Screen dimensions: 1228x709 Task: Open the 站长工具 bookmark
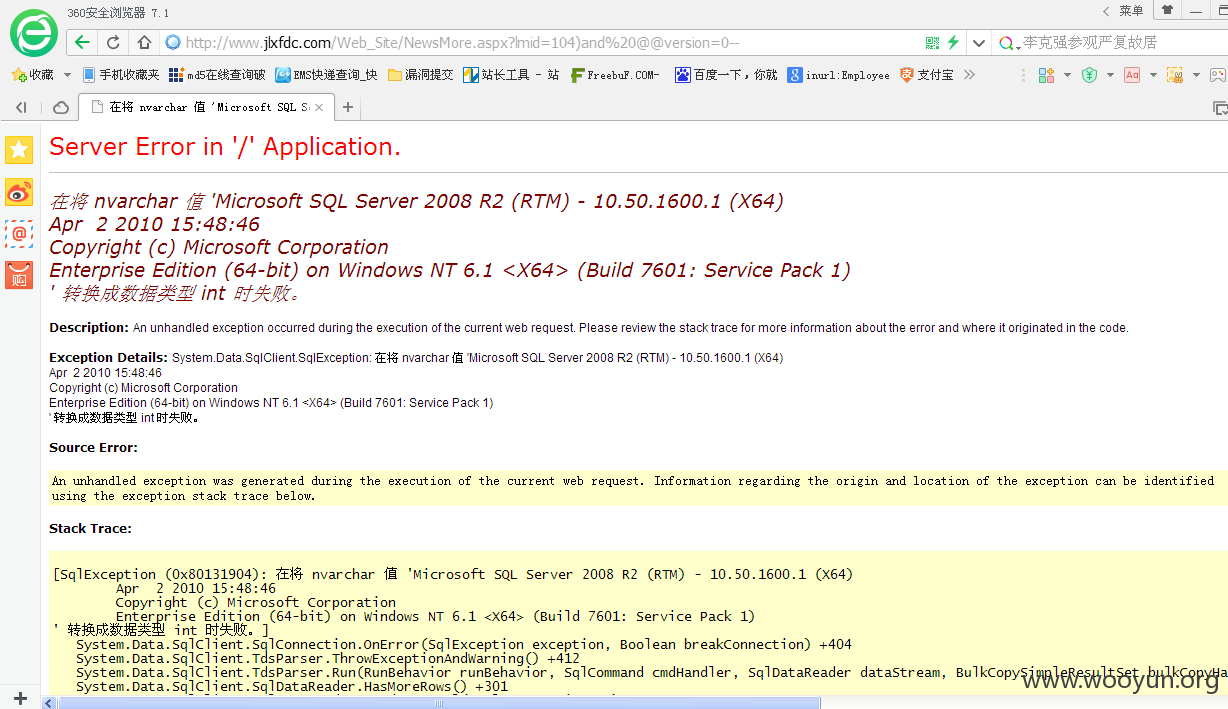coord(510,75)
